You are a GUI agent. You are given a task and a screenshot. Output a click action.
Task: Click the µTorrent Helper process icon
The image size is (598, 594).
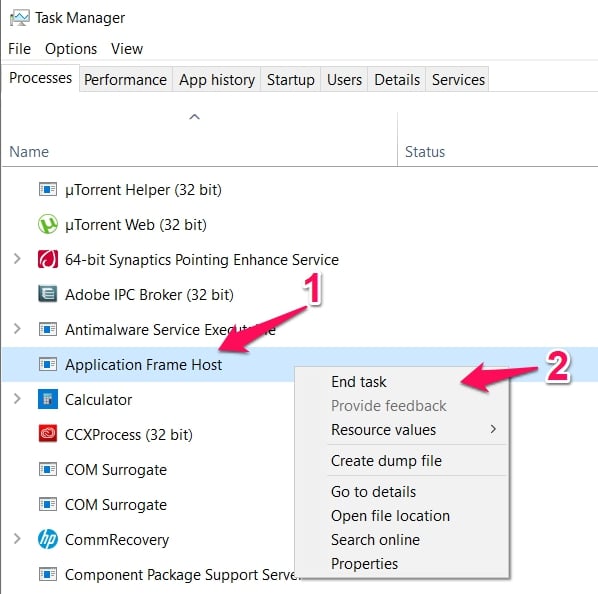(48, 189)
